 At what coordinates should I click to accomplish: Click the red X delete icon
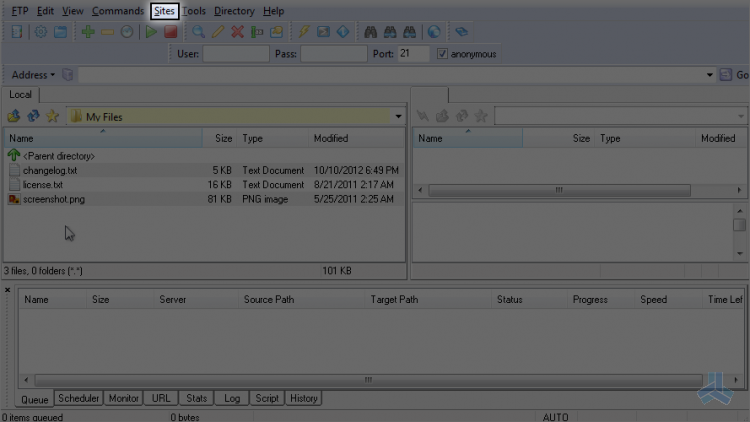pos(237,32)
